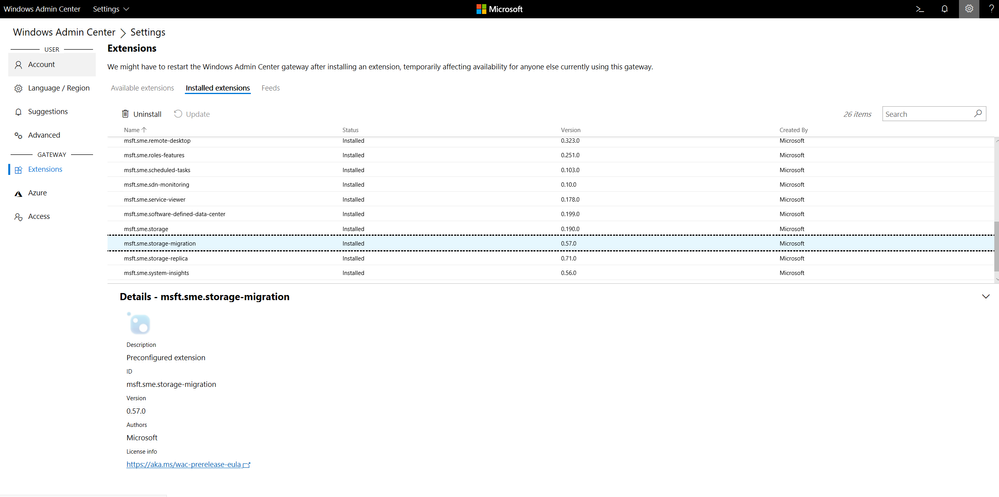The image size is (999, 497).
Task: Select the msft.sme.storage-replica row
Action: [x=550, y=259]
